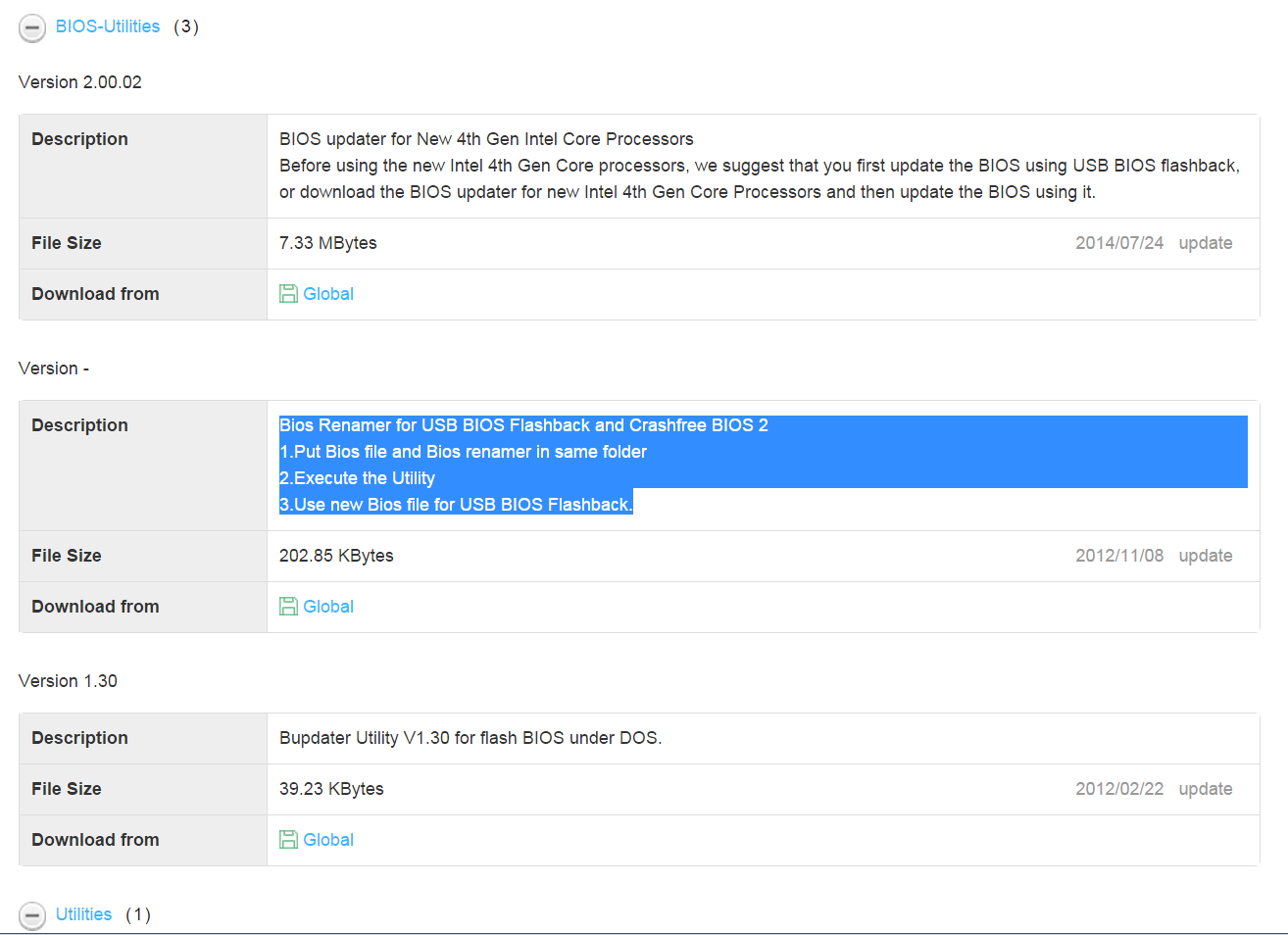The height and width of the screenshot is (935, 1288).
Task: Download Bios Renamer from Global link
Action: [328, 607]
